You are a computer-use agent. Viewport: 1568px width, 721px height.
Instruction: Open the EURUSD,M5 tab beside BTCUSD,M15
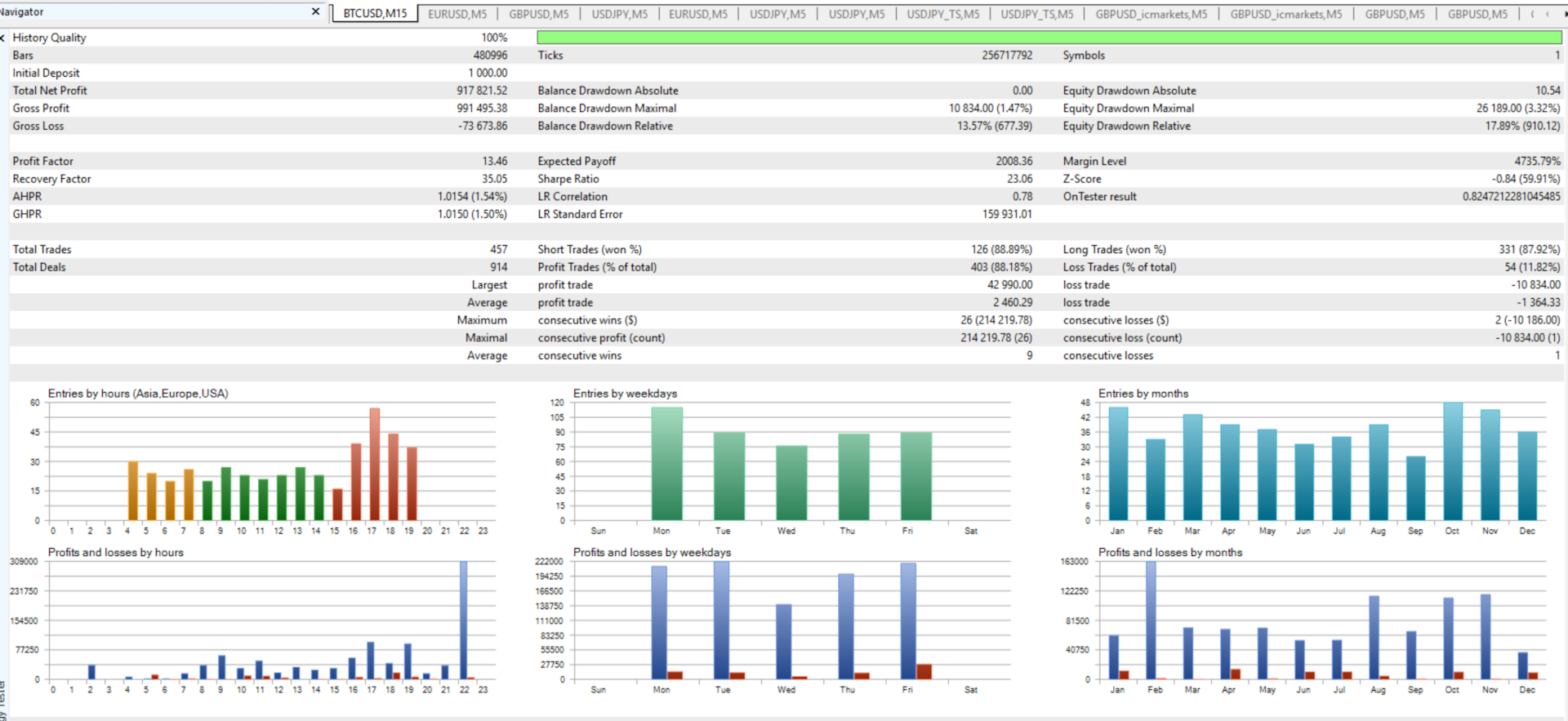[x=457, y=14]
